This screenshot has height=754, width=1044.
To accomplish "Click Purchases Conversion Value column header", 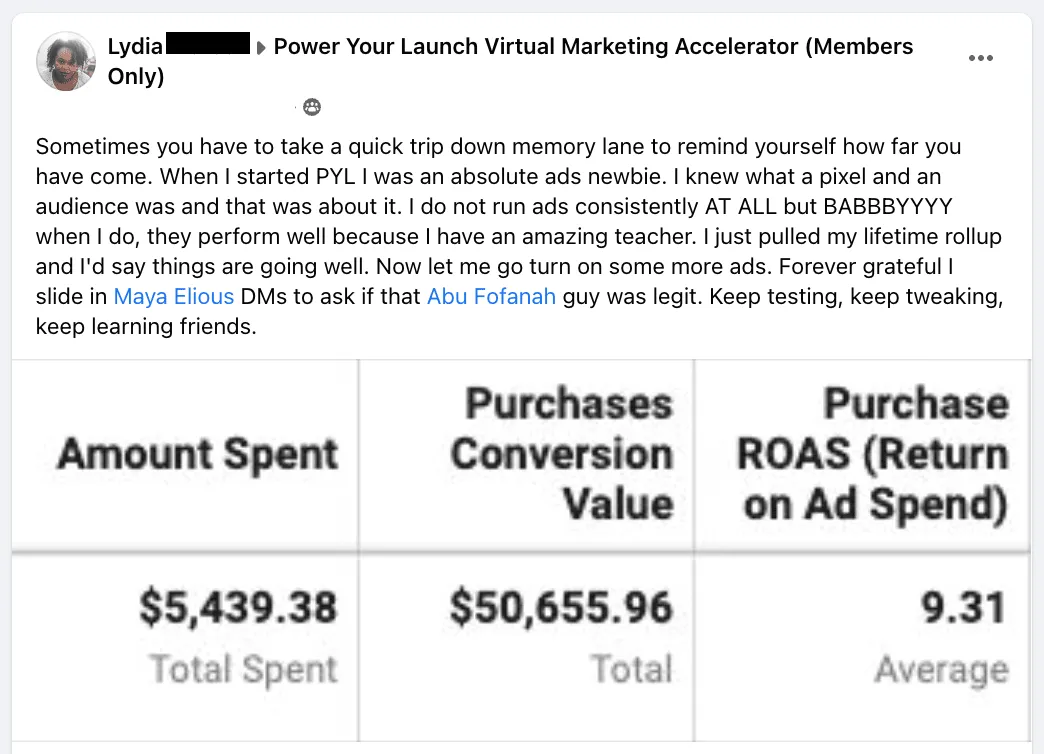I will 562,454.
